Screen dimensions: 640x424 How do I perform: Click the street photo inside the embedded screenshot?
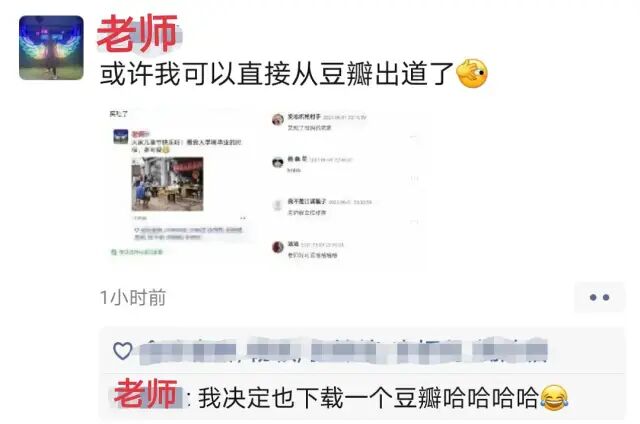pyautogui.click(x=167, y=184)
